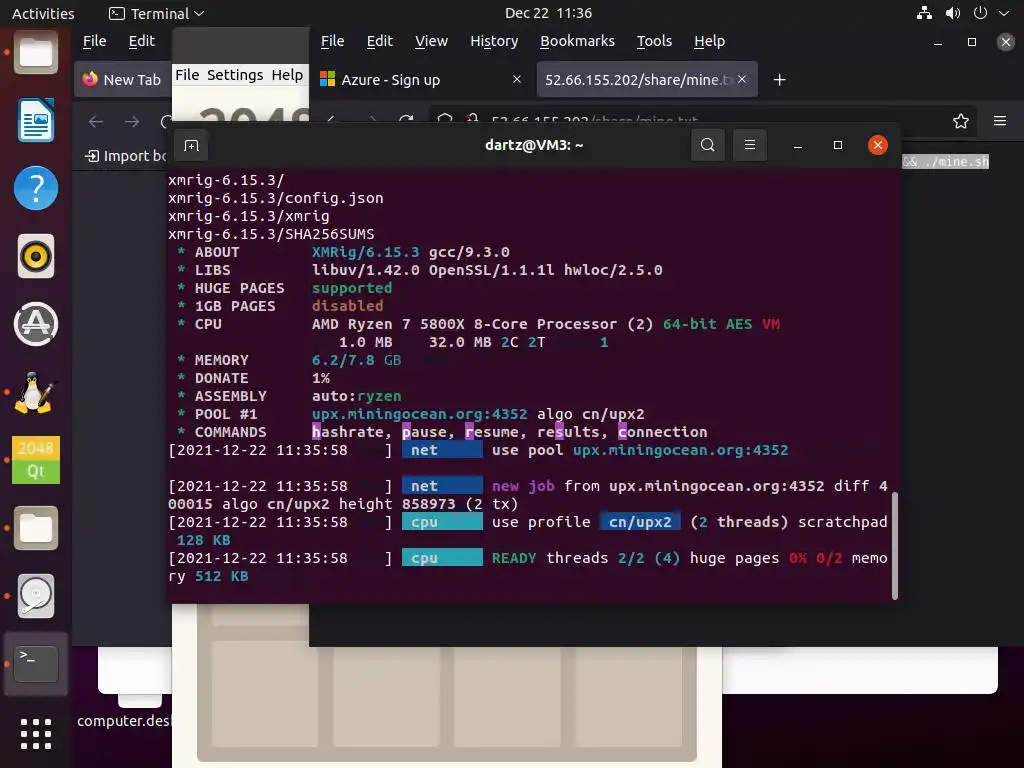Select the 52.66.155.202/share/mine.txt tab

(x=647, y=80)
